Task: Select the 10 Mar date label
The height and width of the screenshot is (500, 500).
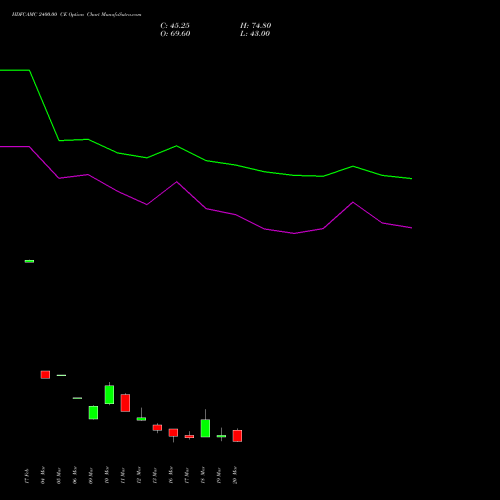Action: coord(107,475)
